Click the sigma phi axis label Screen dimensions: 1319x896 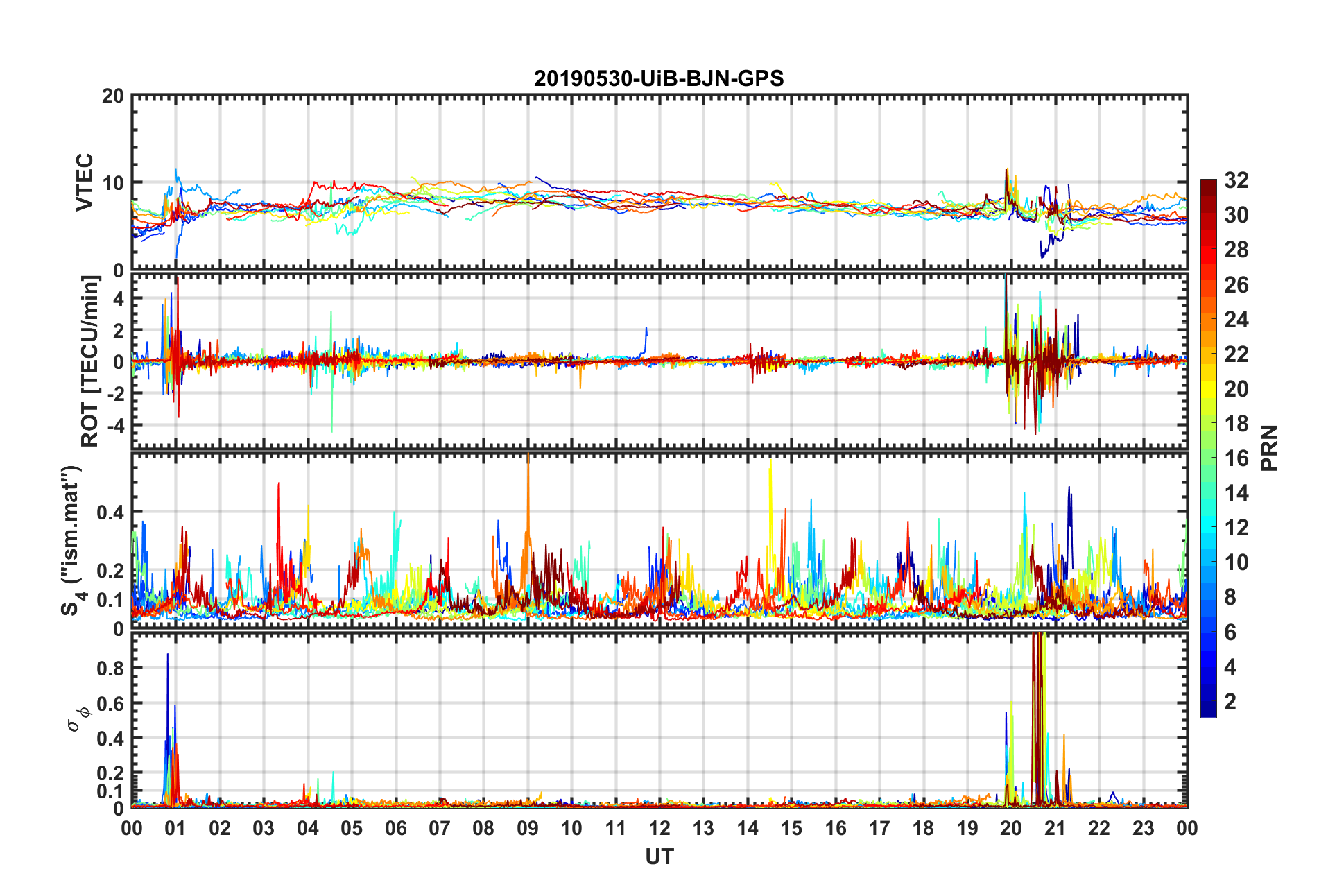pos(78,718)
